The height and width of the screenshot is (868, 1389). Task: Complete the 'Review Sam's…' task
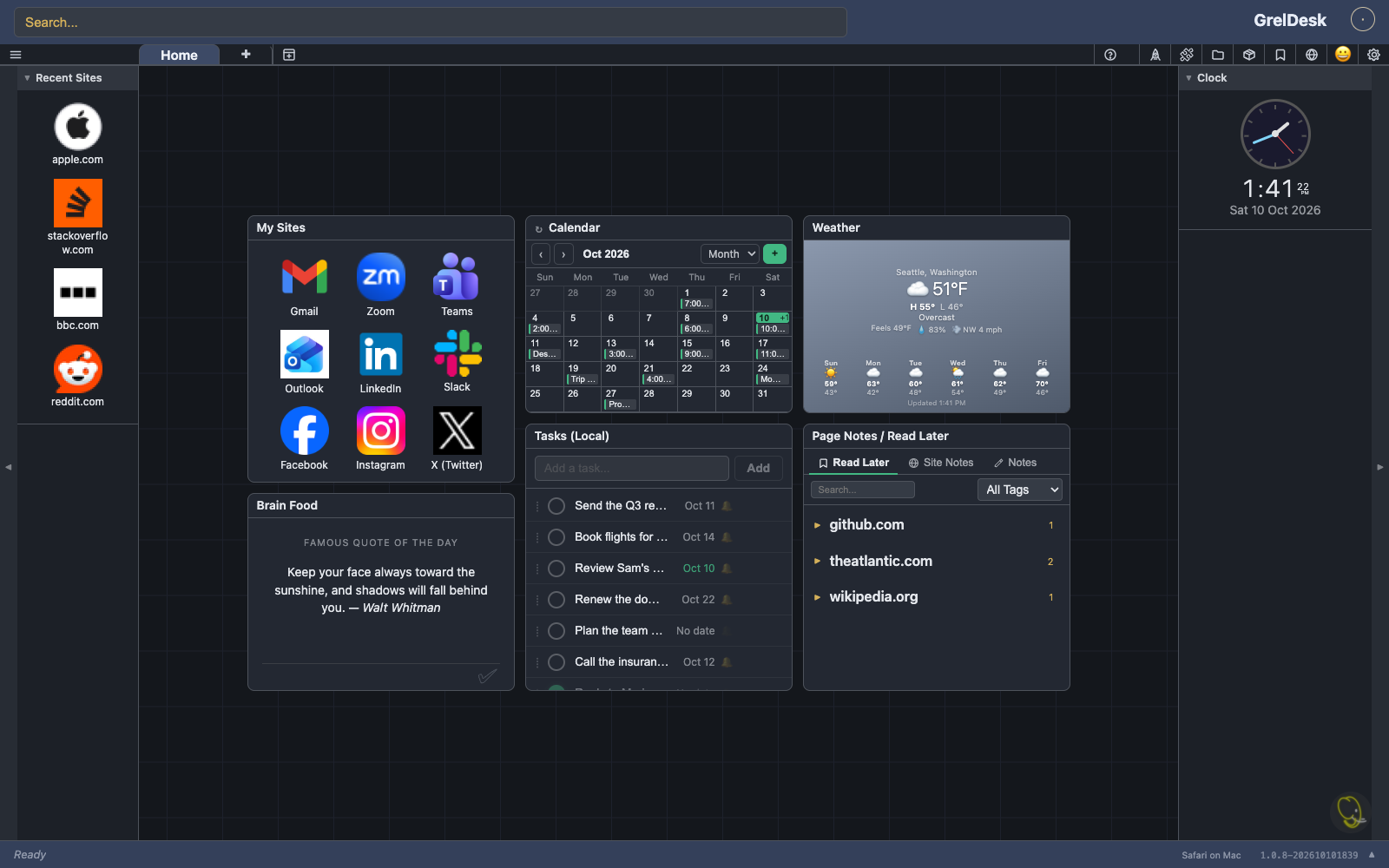tap(556, 569)
